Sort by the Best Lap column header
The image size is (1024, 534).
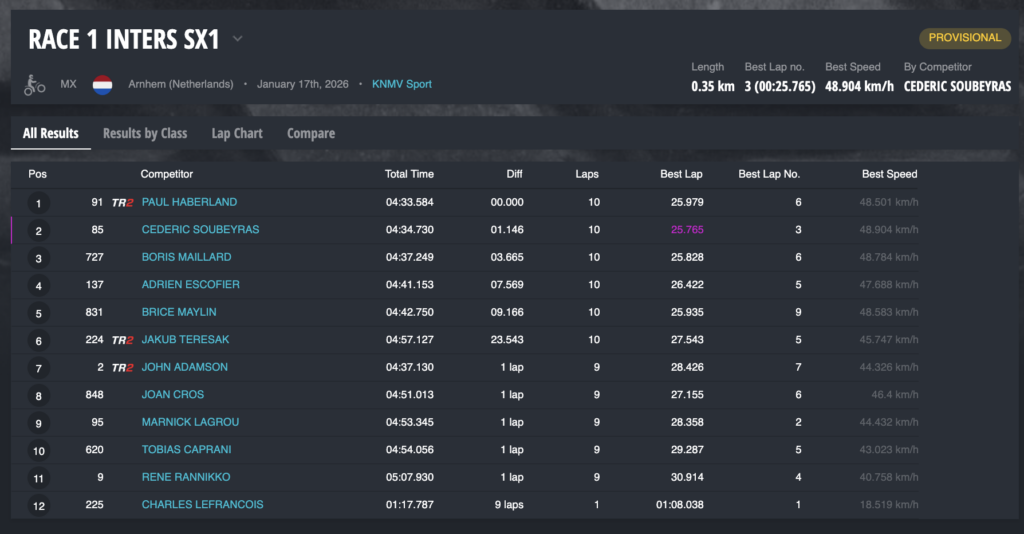681,174
